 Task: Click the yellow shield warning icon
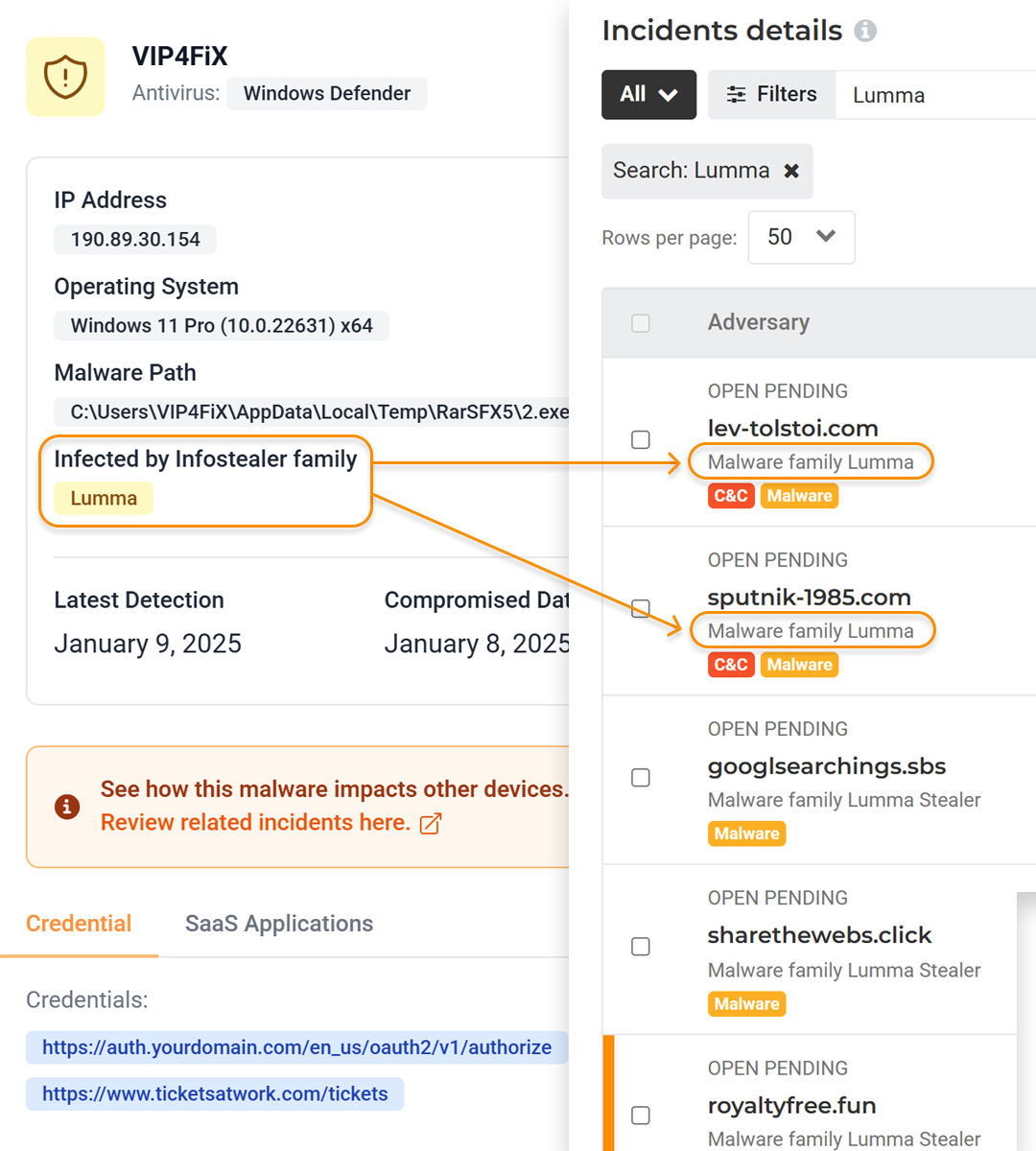[65, 77]
